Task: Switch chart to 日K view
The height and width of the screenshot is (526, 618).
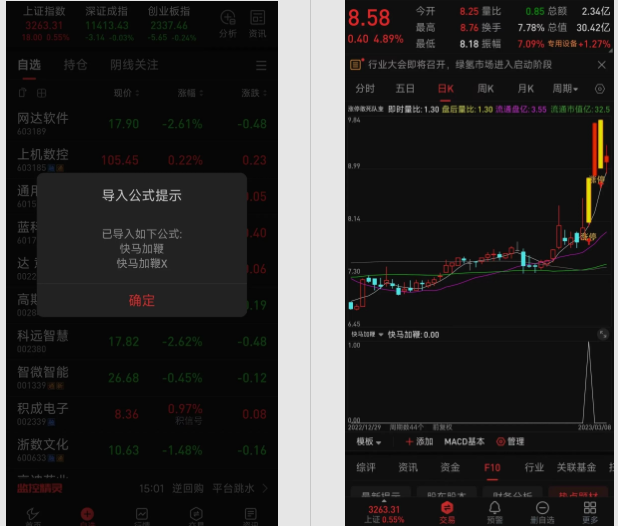Action: point(446,89)
